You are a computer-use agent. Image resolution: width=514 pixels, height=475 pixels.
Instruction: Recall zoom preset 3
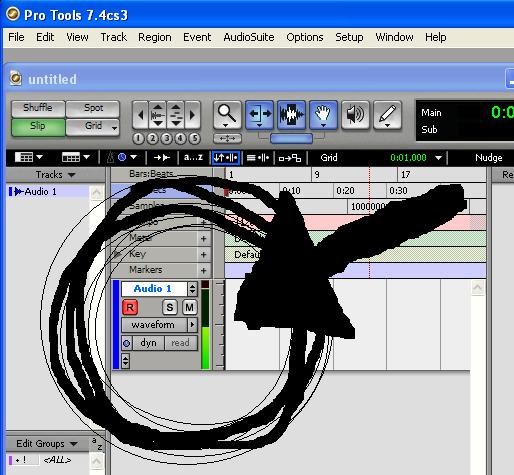coord(166,138)
